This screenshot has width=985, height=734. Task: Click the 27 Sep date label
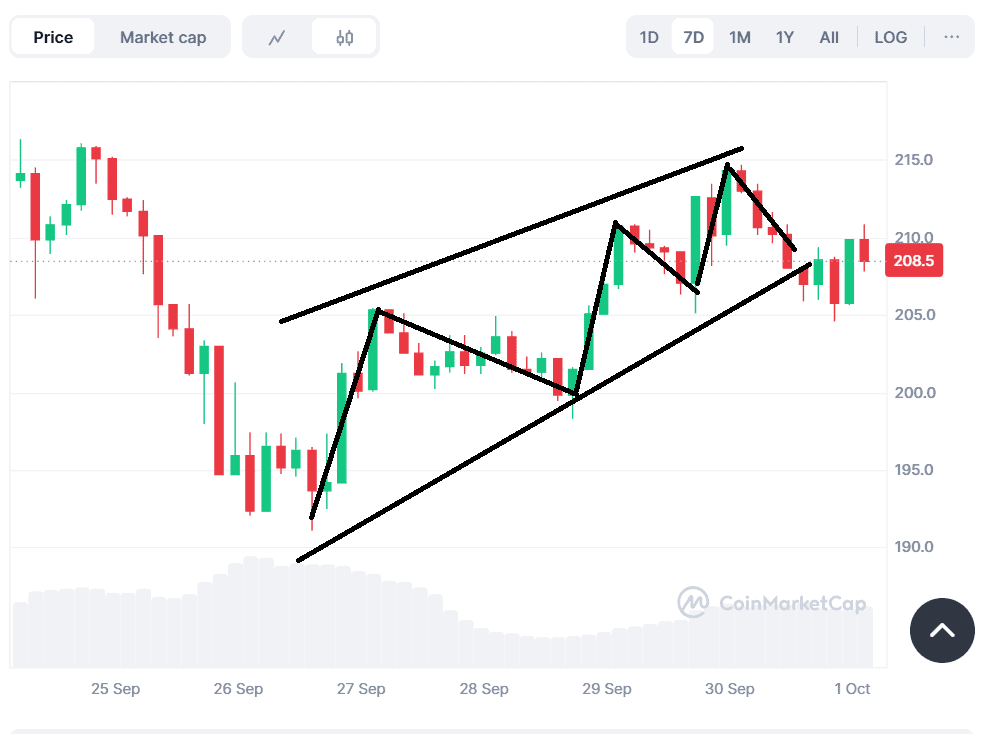[x=361, y=689]
